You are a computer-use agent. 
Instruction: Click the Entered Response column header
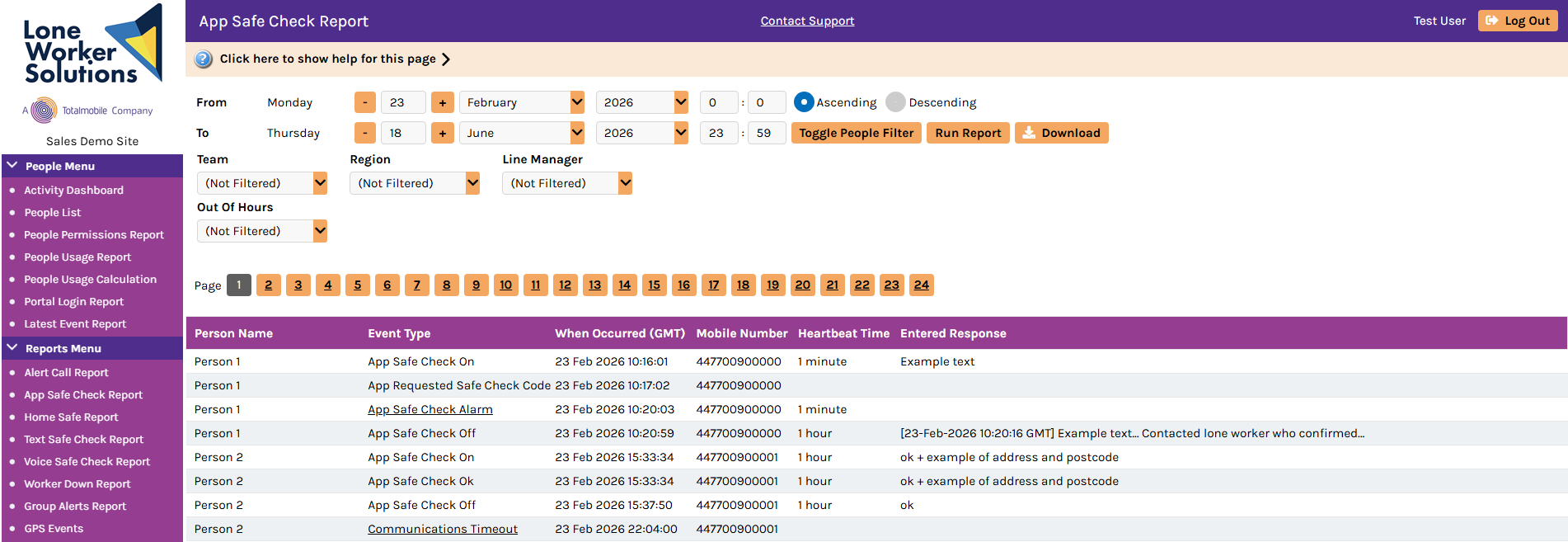953,333
